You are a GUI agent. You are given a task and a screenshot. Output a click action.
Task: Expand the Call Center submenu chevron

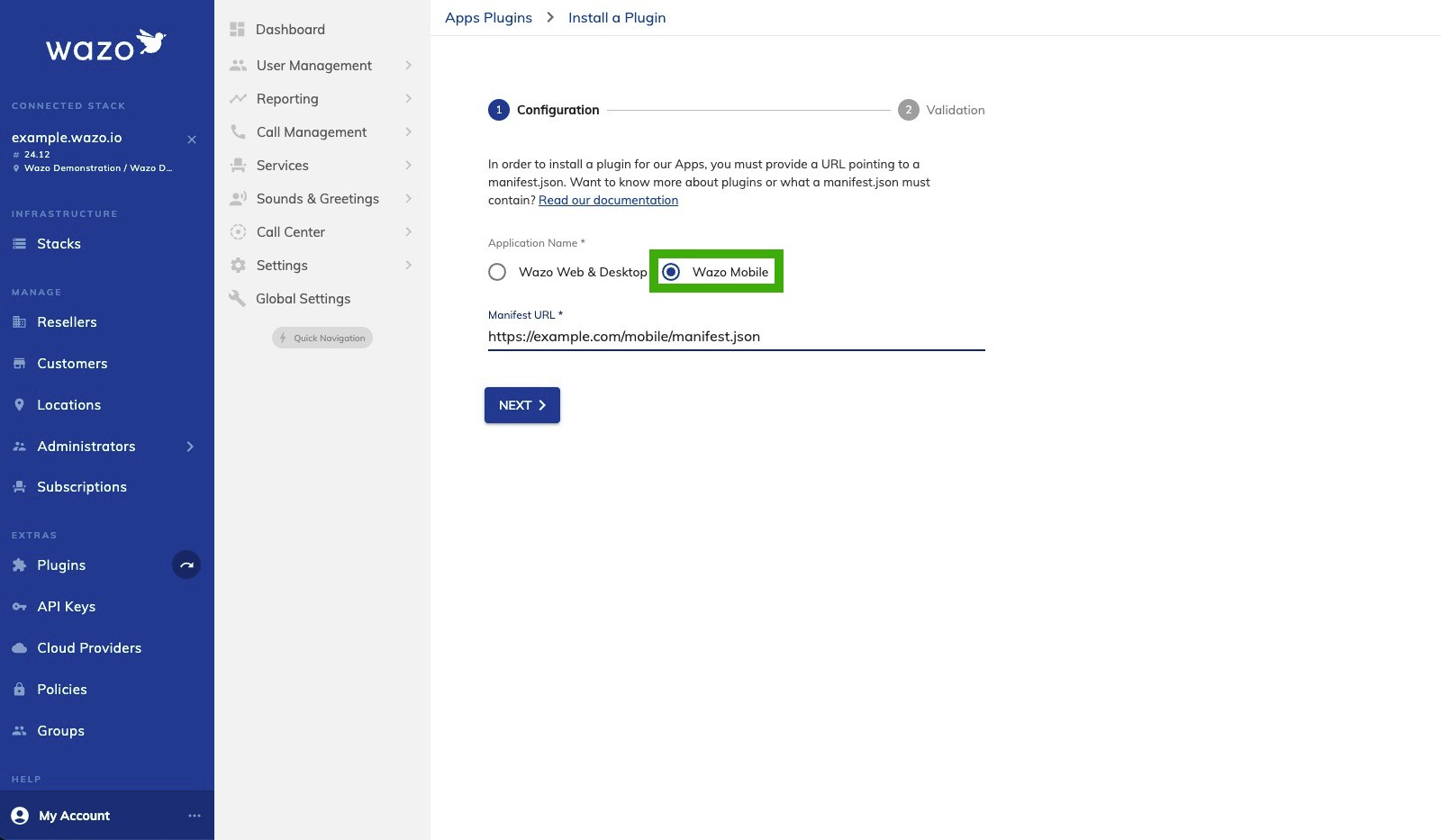(x=409, y=232)
